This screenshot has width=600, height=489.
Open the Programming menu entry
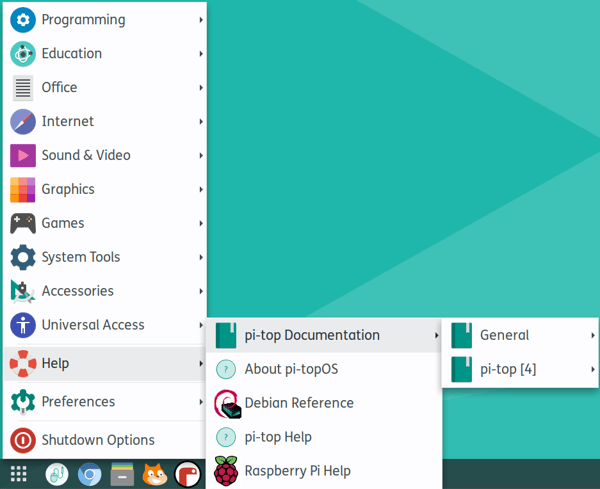(105, 20)
